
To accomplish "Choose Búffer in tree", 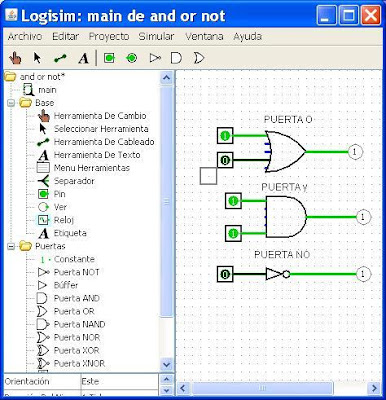I will tap(66, 285).
